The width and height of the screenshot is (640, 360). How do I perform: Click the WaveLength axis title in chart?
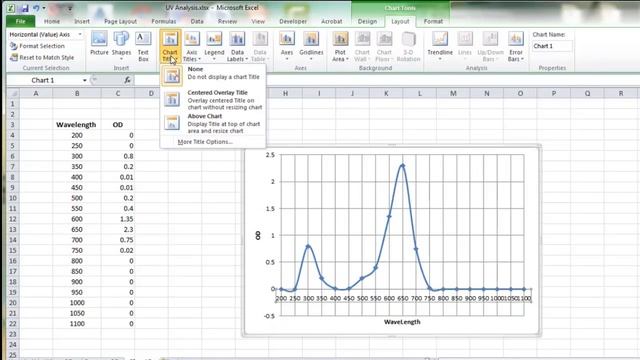(402, 322)
